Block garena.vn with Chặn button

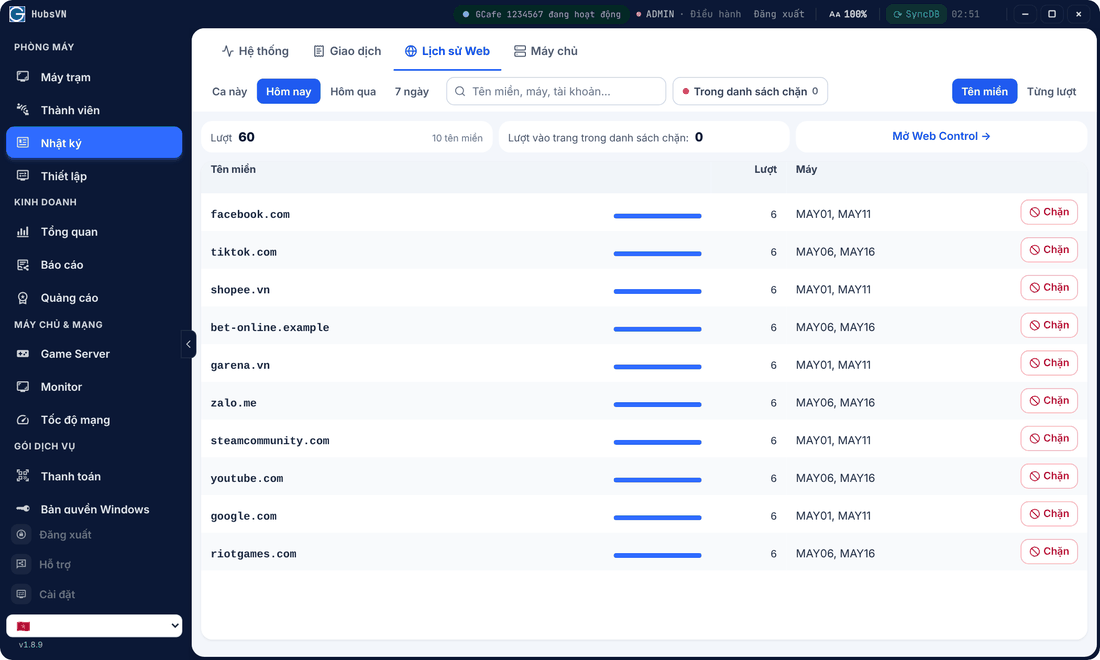pos(1049,363)
